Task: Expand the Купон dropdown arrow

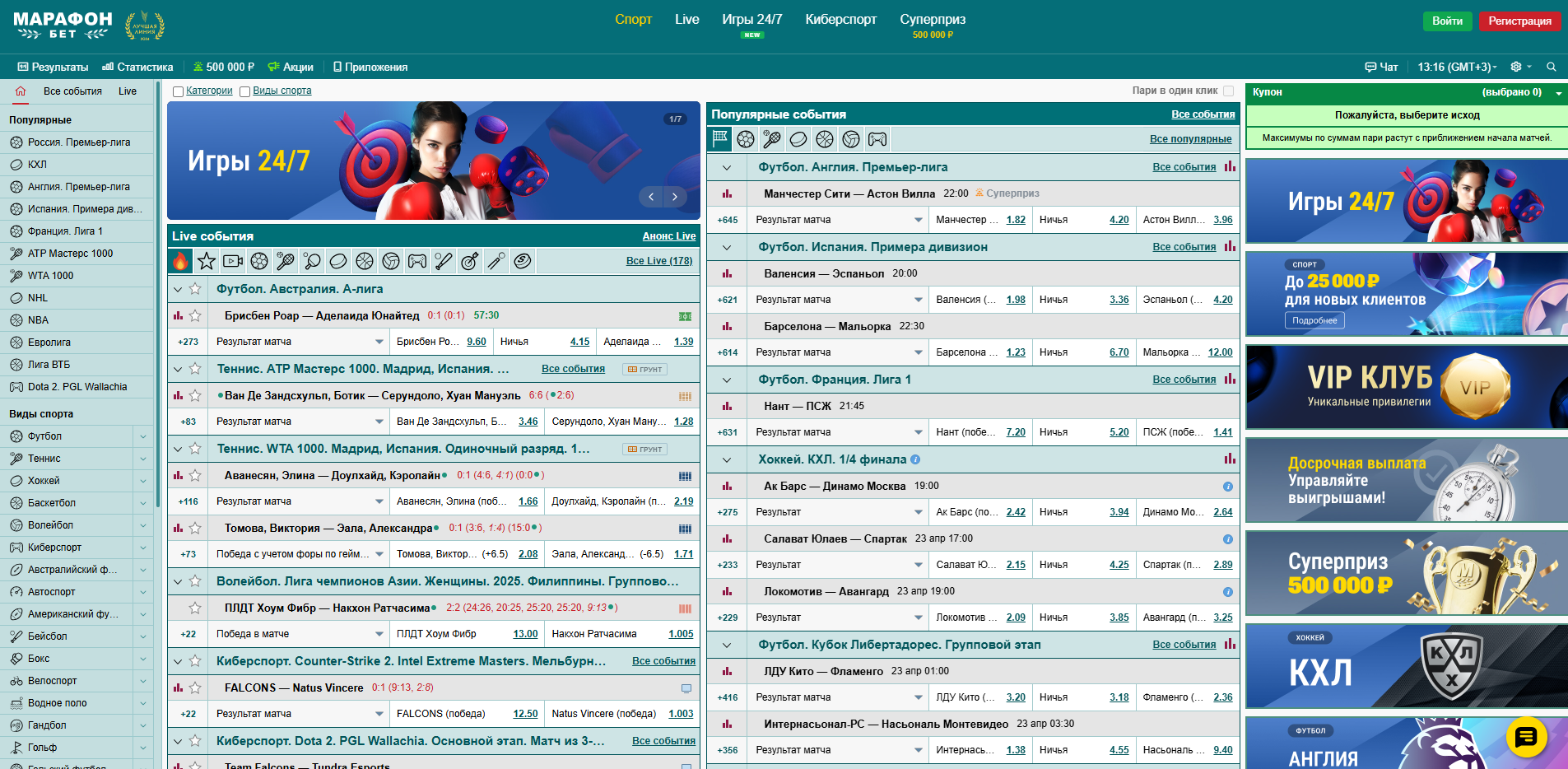Action: [x=1558, y=93]
